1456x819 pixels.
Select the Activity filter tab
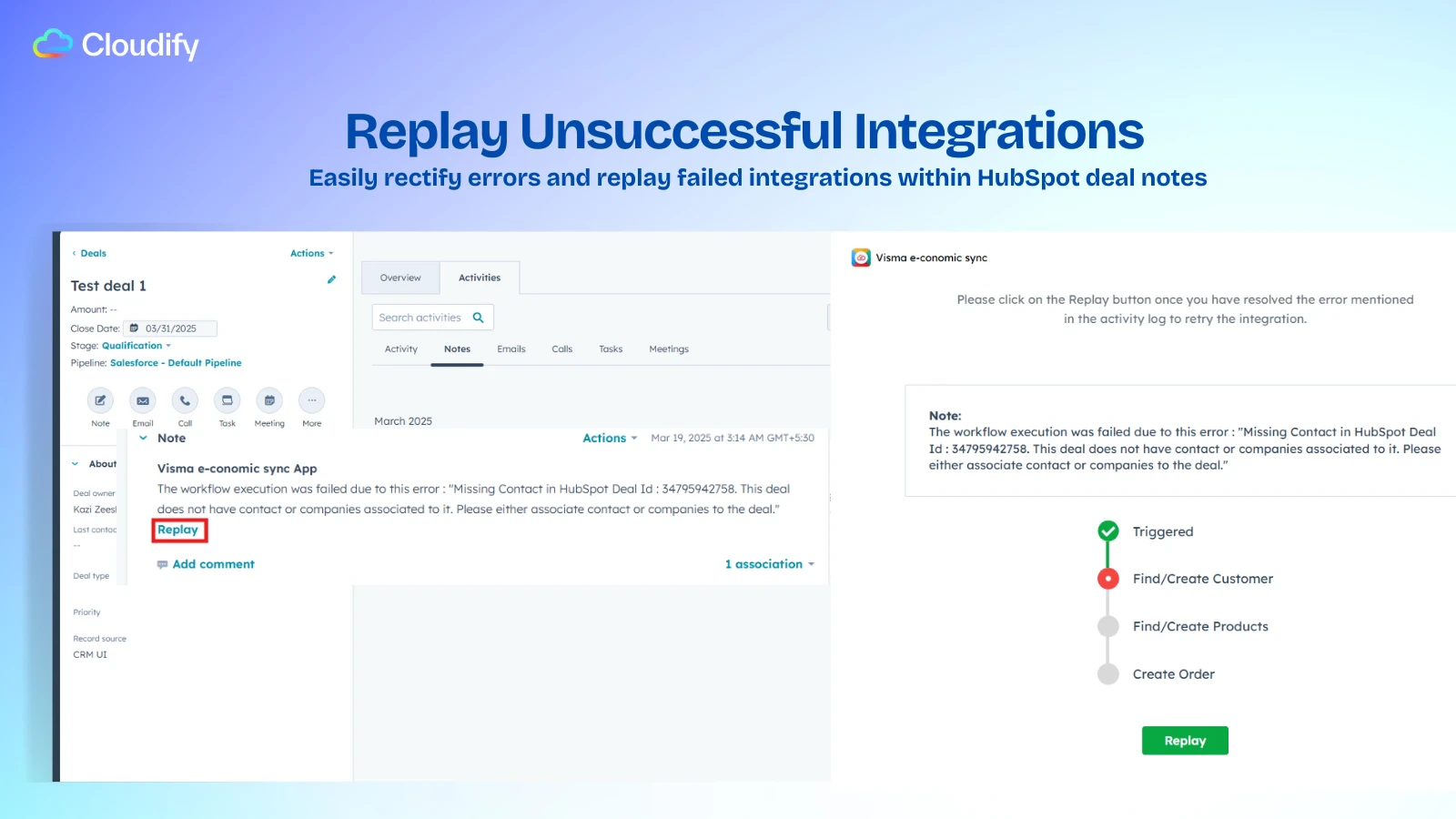coord(401,349)
